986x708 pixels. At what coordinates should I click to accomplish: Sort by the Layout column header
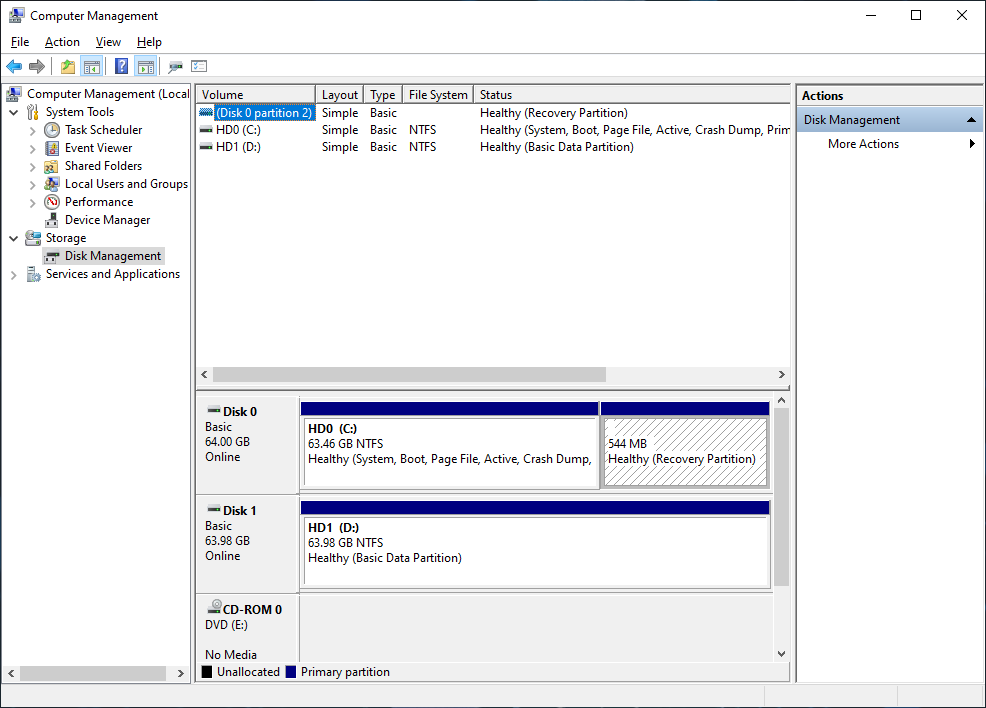point(340,94)
